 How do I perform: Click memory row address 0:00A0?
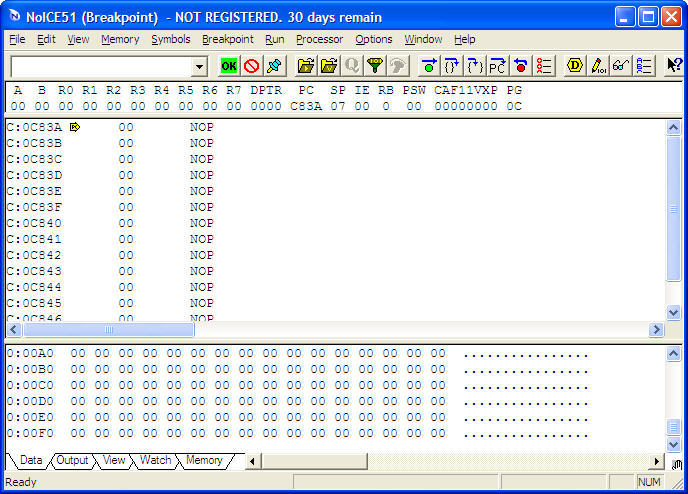point(30,354)
